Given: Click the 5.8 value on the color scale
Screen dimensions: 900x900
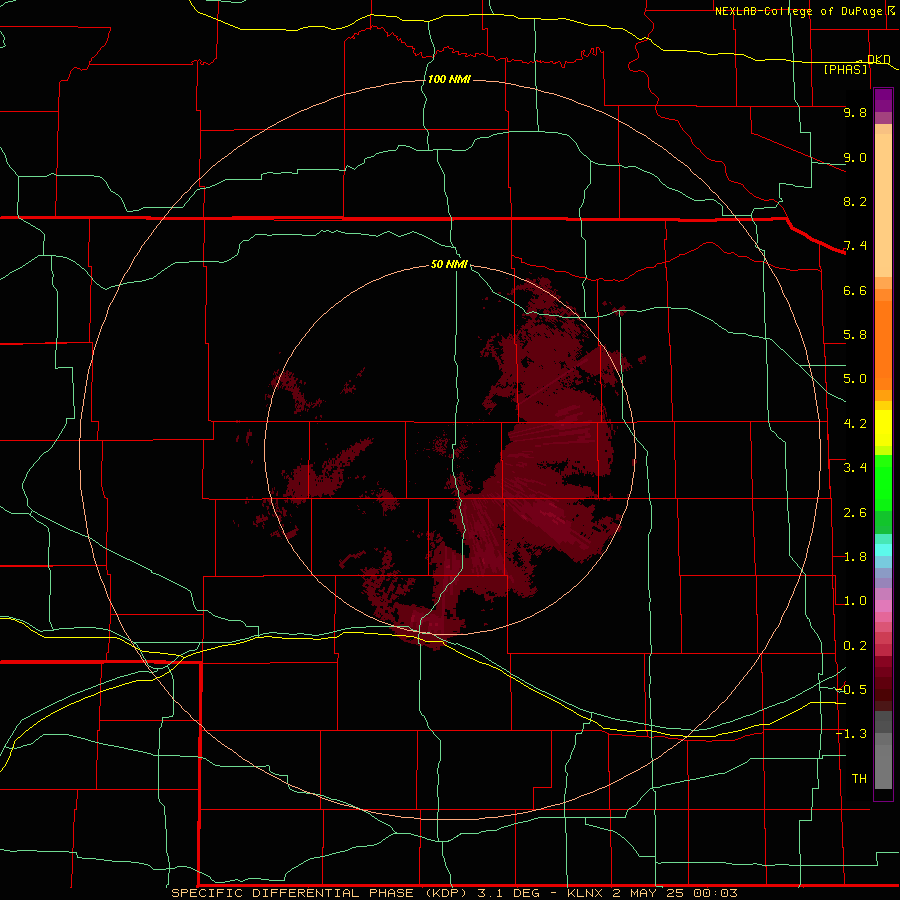Looking at the screenshot, I should (855, 335).
